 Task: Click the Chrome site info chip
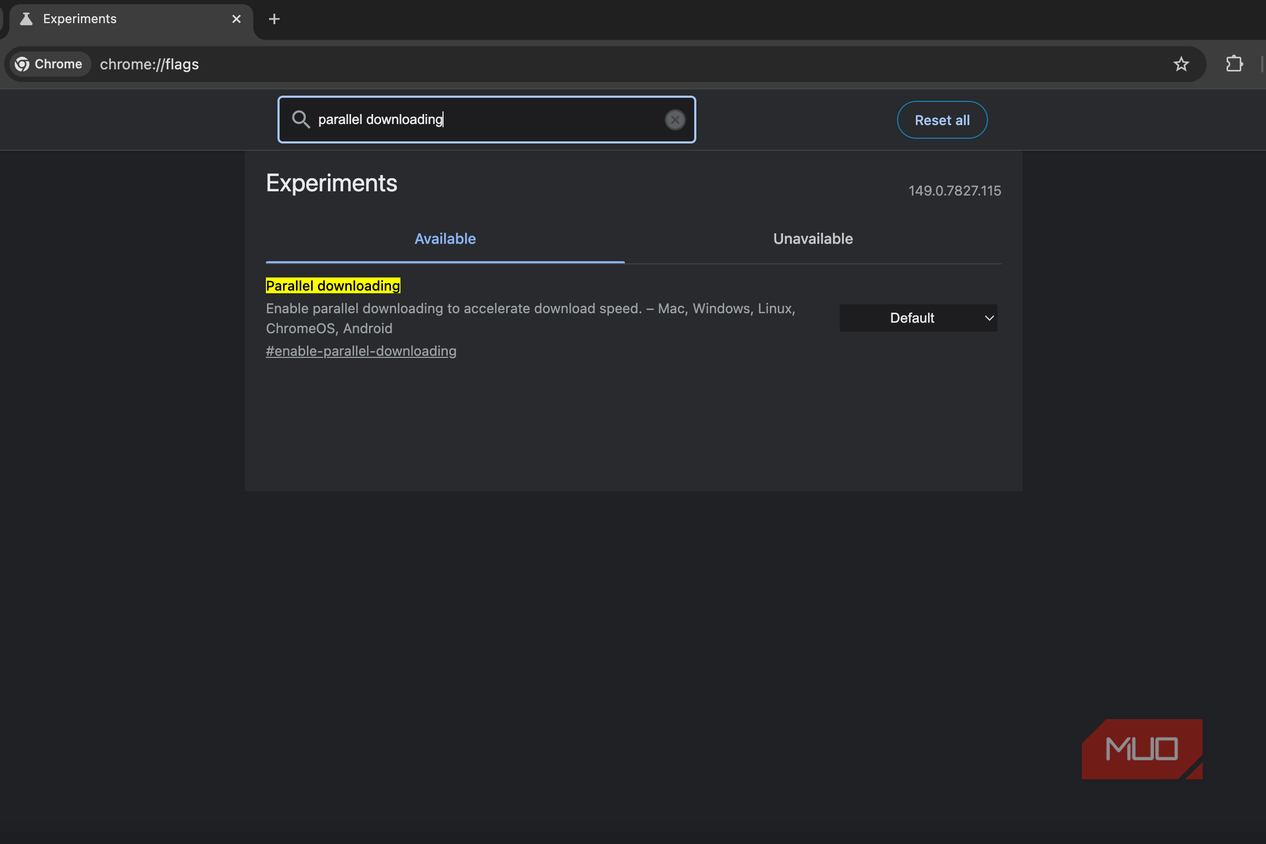pyautogui.click(x=48, y=64)
